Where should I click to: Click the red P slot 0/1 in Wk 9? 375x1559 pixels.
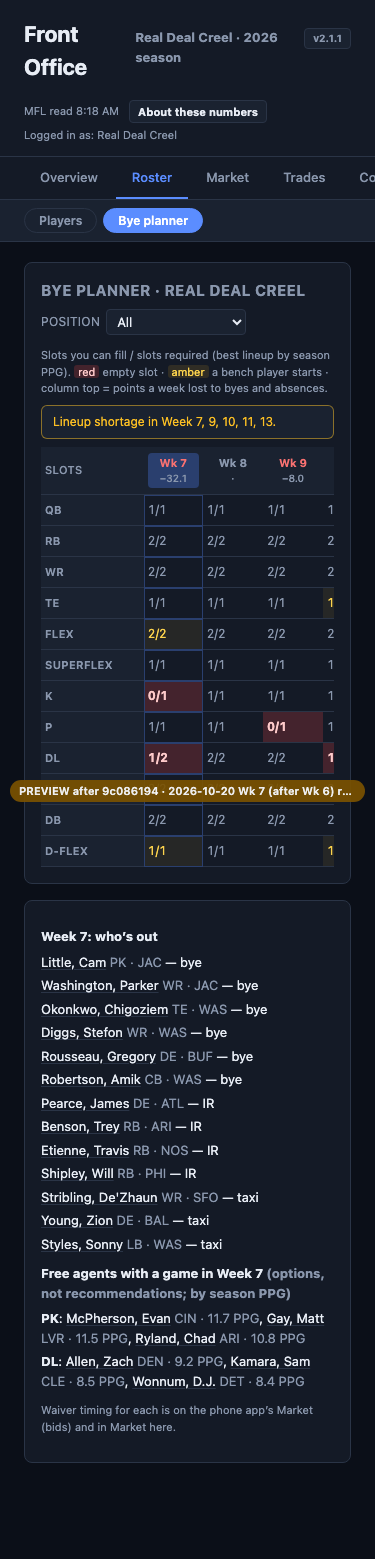tap(293, 727)
